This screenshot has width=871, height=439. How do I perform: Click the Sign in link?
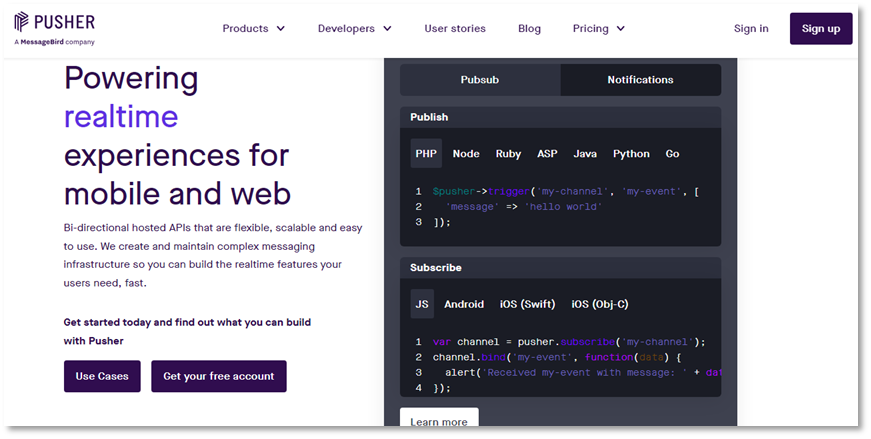[x=751, y=28]
